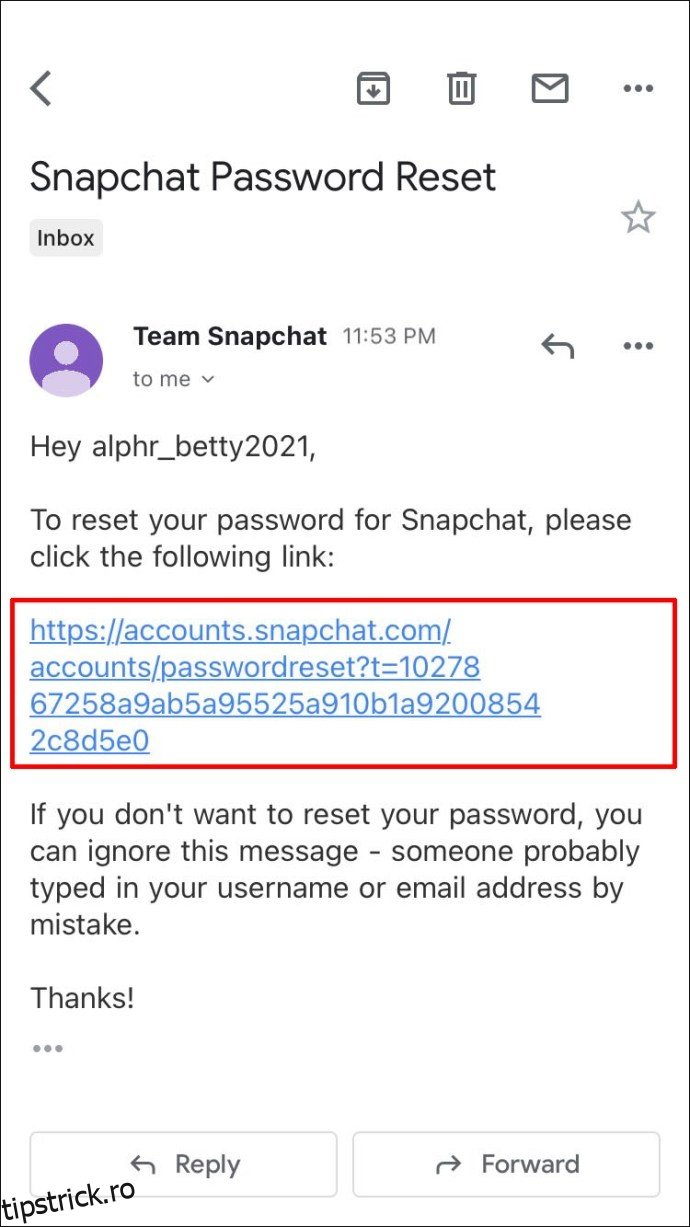The image size is (690, 1227).
Task: Tap the paragraph about ignoring this message
Action: 335,869
